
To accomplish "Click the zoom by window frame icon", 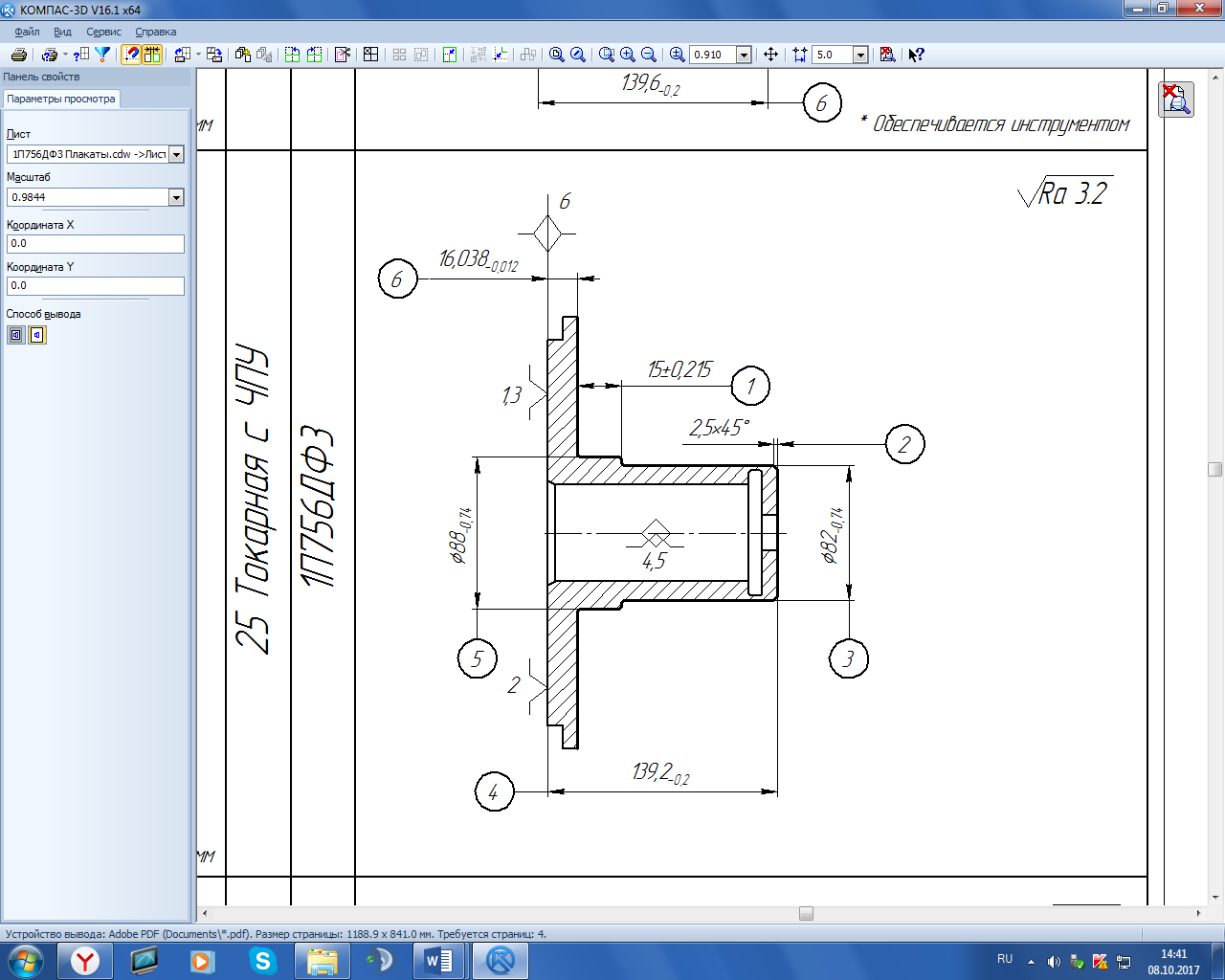I will tap(607, 55).
